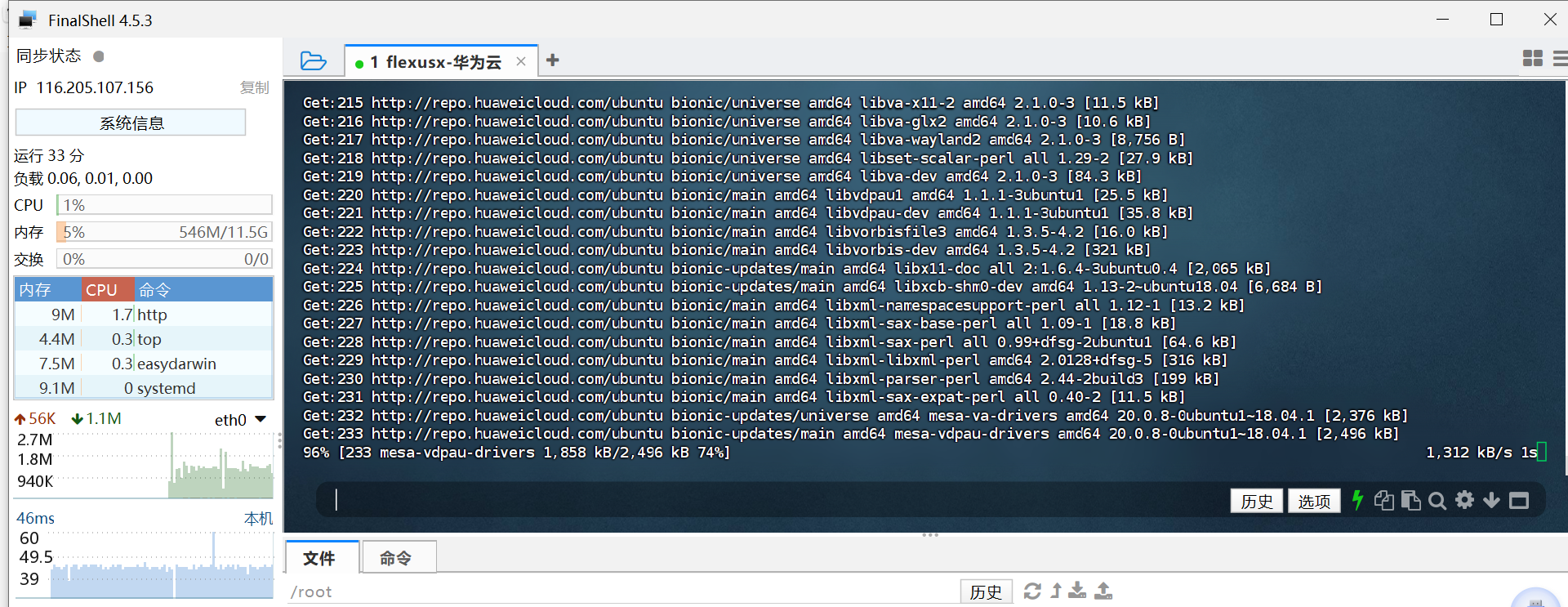Click the green lightning quick command icon
The image size is (1568, 607).
click(x=1357, y=500)
